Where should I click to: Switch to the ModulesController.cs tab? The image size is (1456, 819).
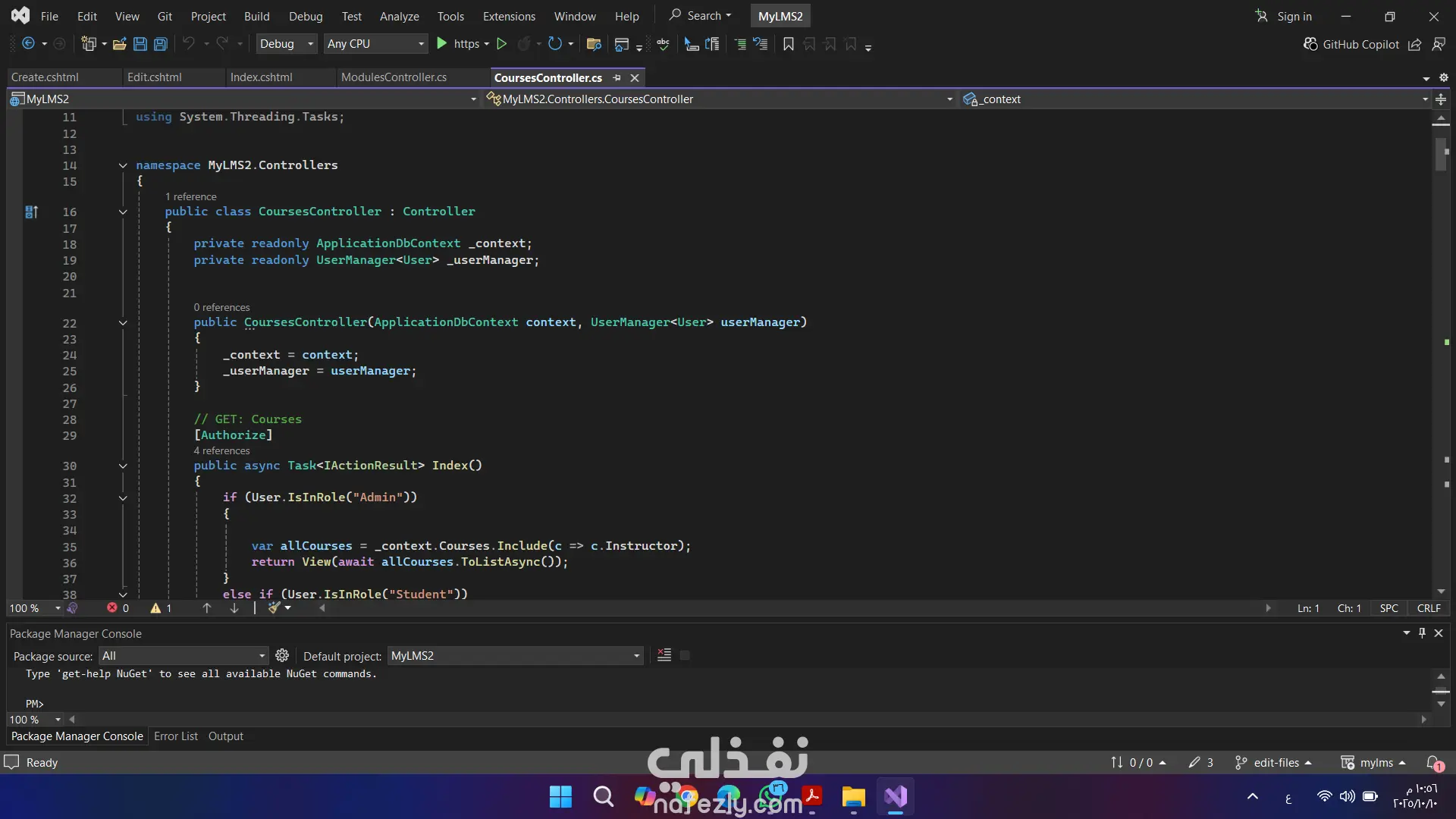coord(394,77)
